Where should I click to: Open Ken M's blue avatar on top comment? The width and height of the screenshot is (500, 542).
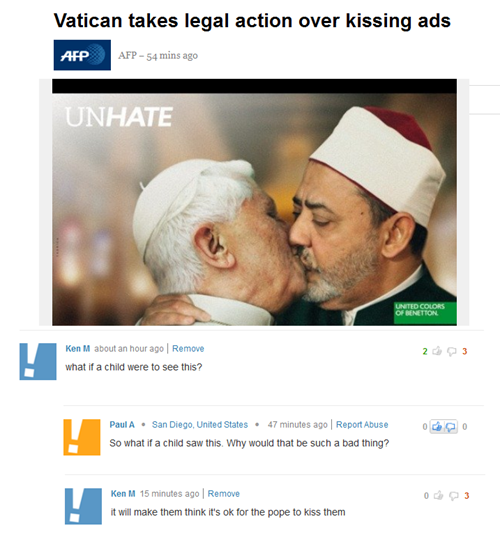click(x=38, y=361)
